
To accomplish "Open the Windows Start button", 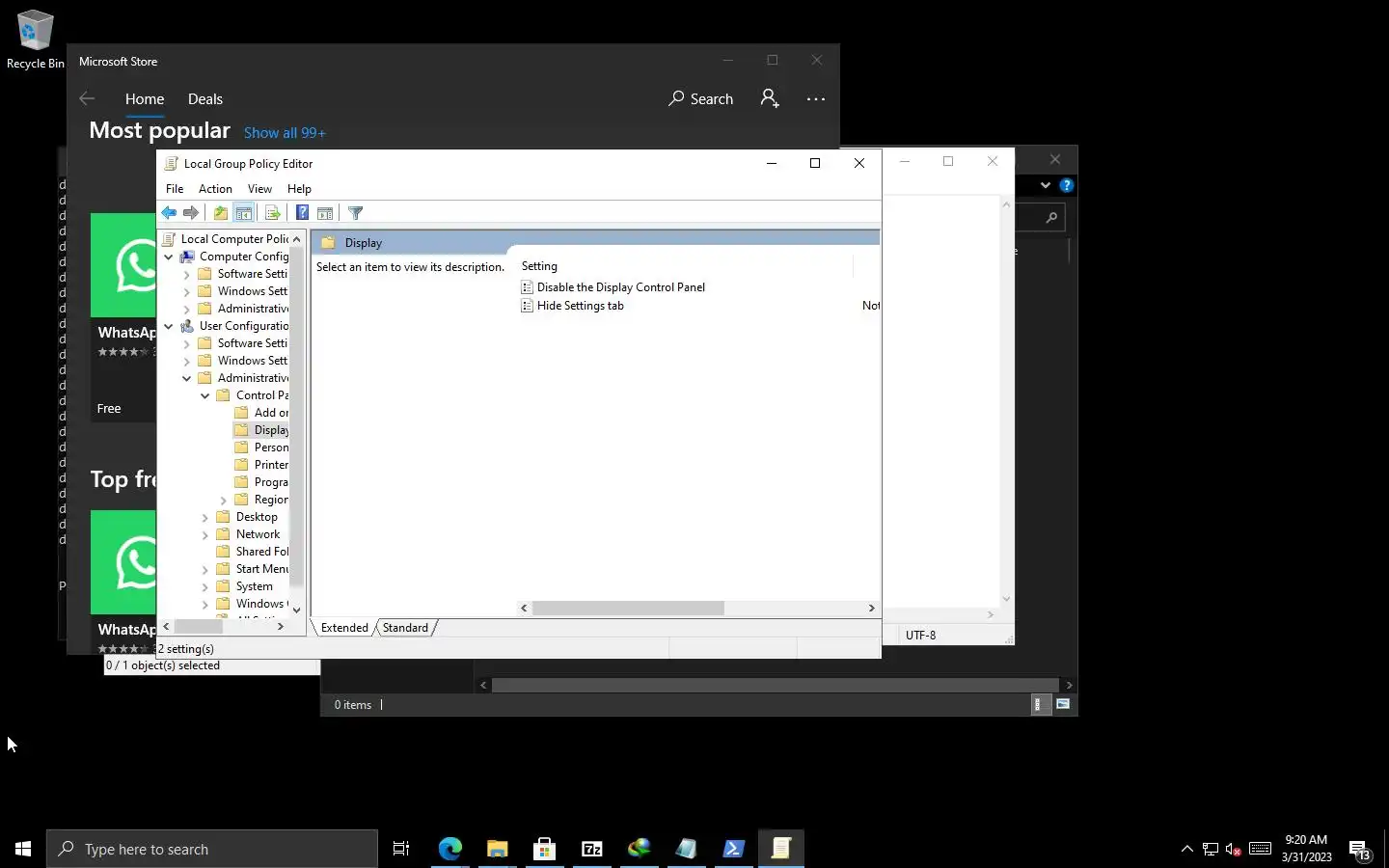I will pyautogui.click(x=23, y=849).
